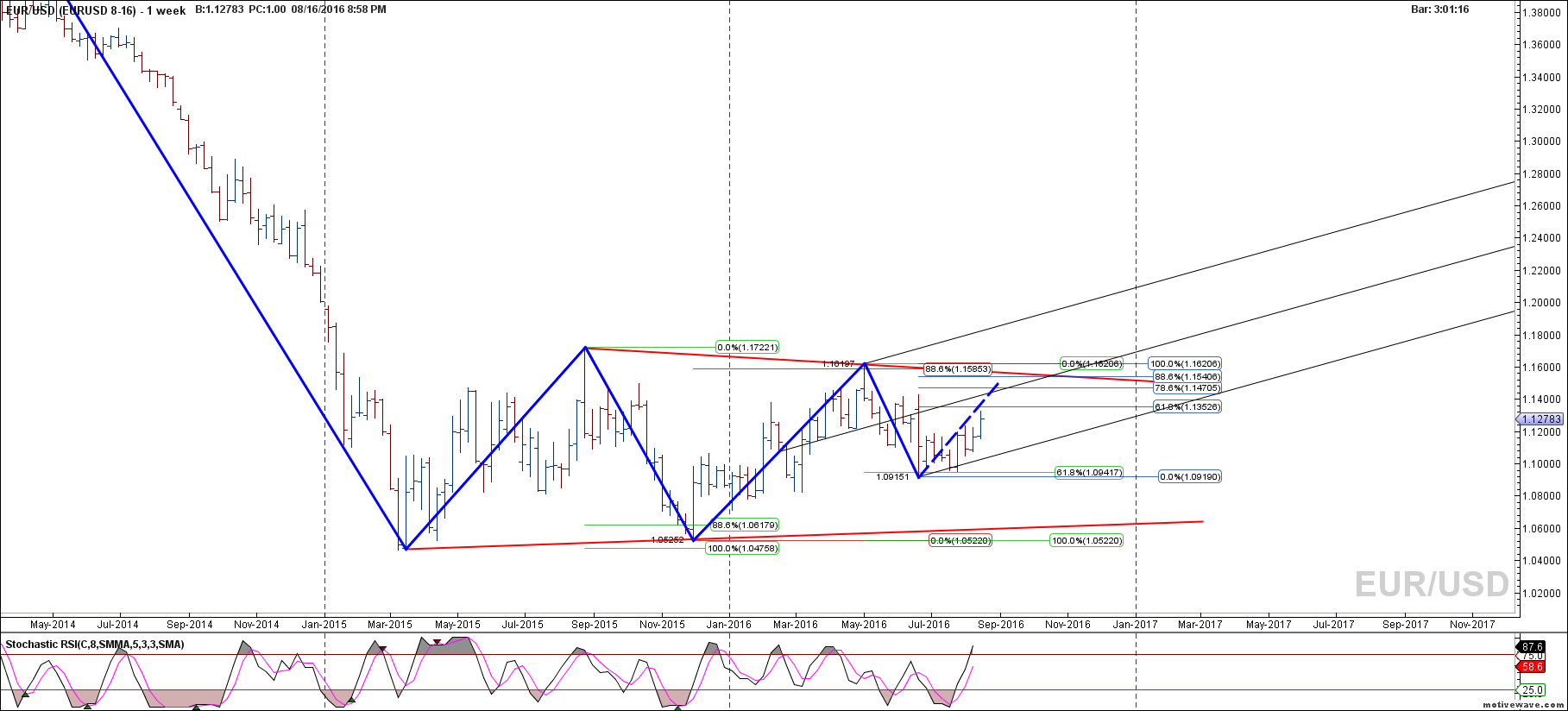Click the red sell signal triangle near May-2015
1568x711 pixels.
pos(438,642)
